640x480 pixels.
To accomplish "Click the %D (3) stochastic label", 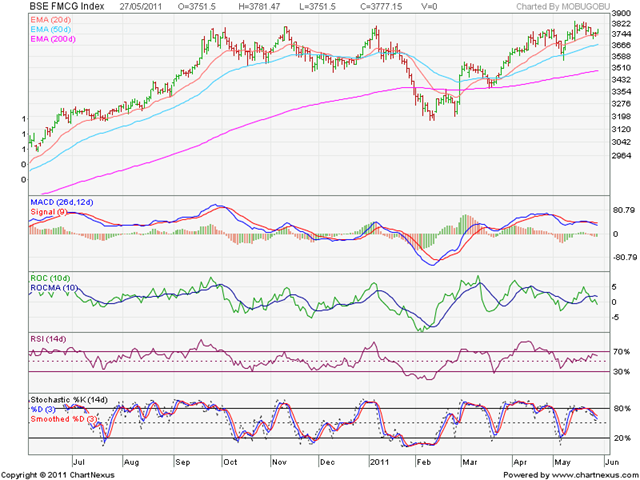I will pyautogui.click(x=43, y=409).
